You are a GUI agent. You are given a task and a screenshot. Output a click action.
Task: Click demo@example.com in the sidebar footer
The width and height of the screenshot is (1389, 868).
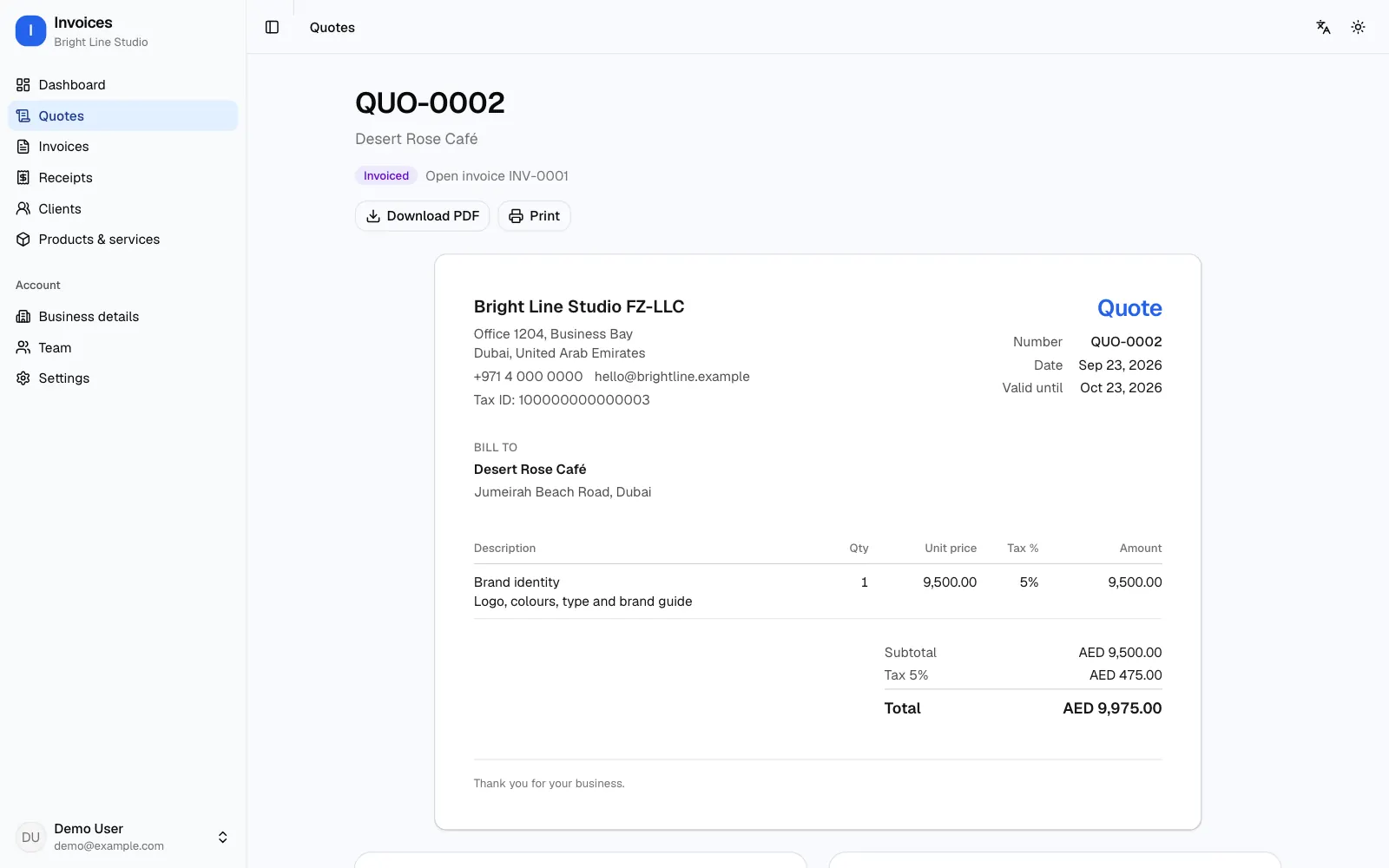pos(109,846)
